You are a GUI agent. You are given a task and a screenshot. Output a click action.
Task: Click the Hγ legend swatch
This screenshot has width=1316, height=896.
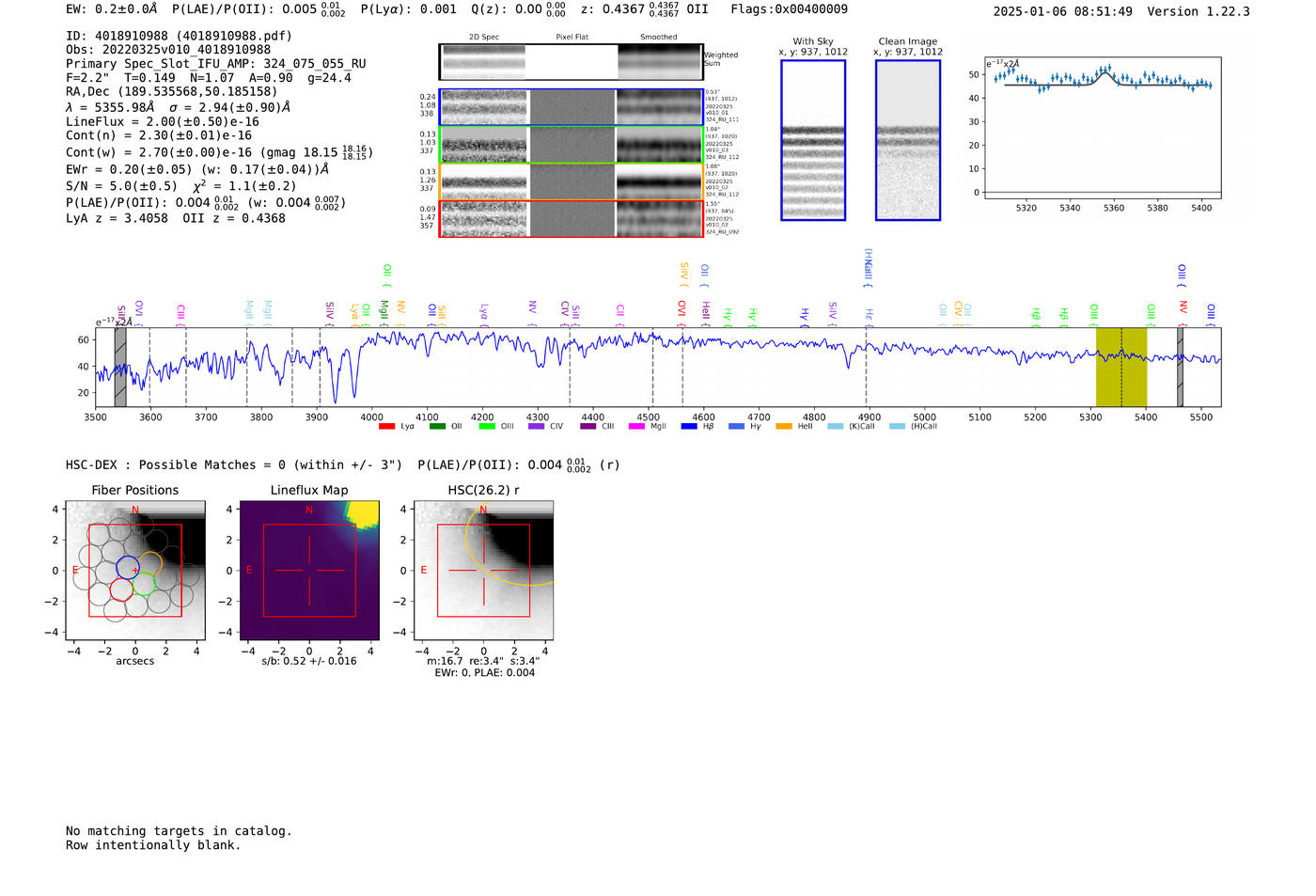click(736, 427)
